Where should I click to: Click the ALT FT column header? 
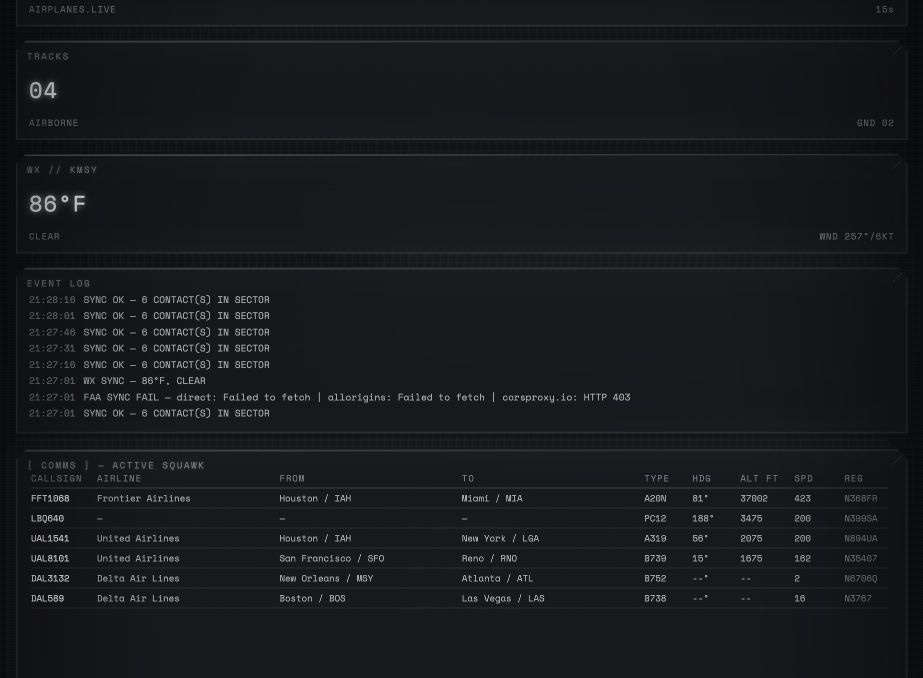[x=759, y=478]
